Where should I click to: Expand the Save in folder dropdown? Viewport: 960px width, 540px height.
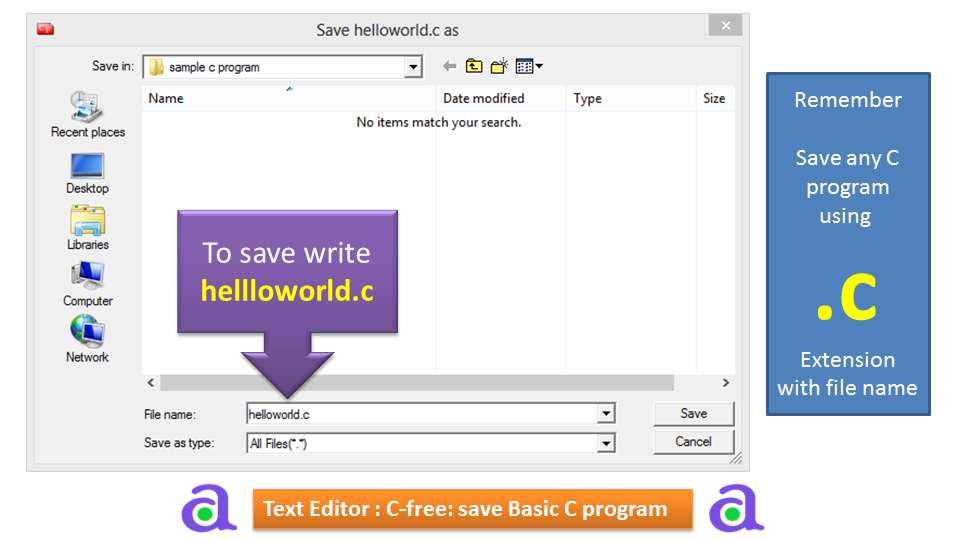click(413, 67)
